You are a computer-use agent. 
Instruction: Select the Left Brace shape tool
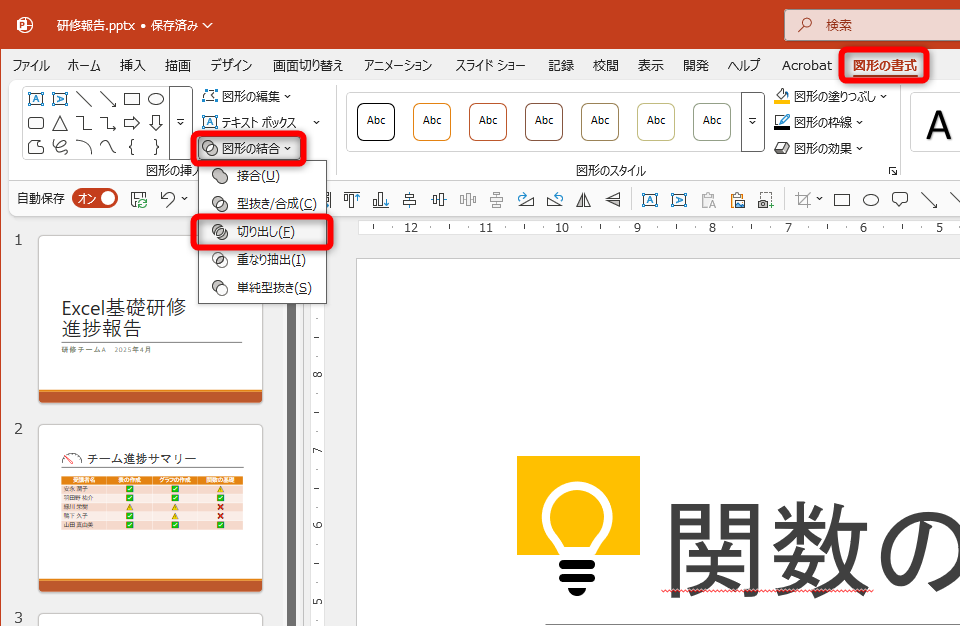[131, 148]
